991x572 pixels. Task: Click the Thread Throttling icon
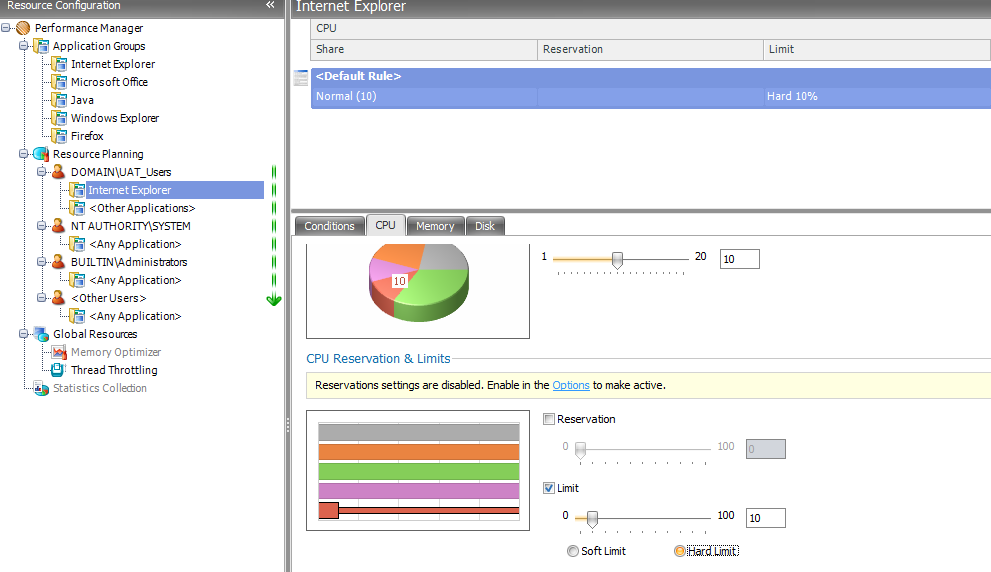59,370
